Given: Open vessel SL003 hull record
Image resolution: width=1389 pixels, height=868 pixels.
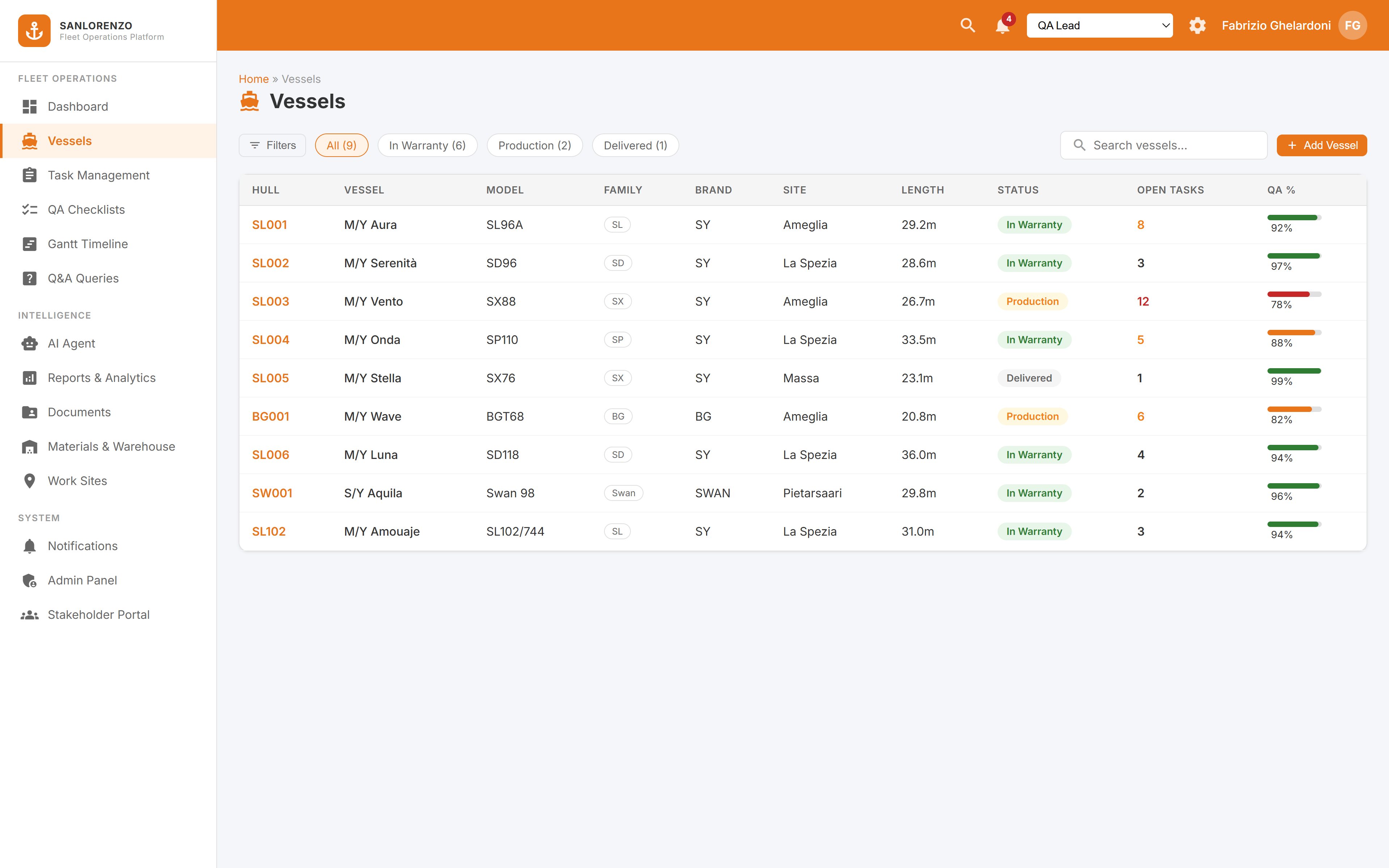Looking at the screenshot, I should tap(270, 301).
